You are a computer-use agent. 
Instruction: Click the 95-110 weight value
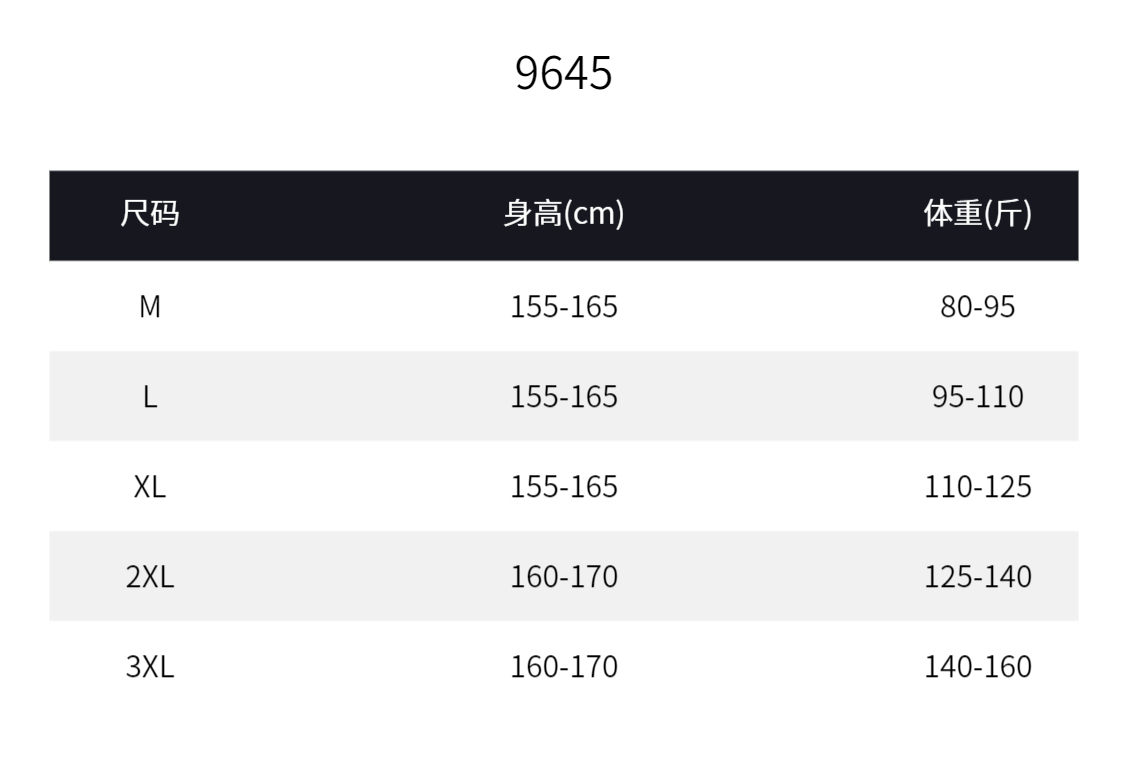pos(977,397)
